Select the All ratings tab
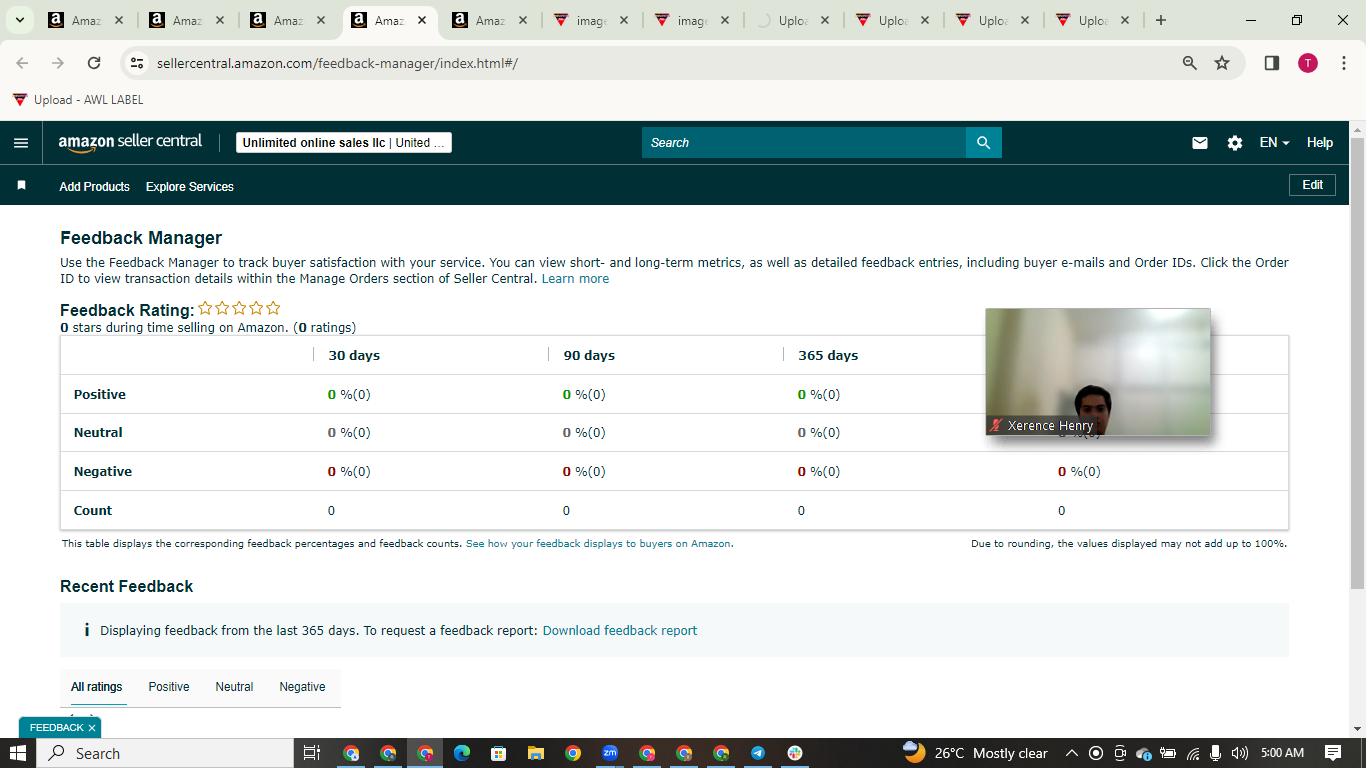 coord(96,687)
